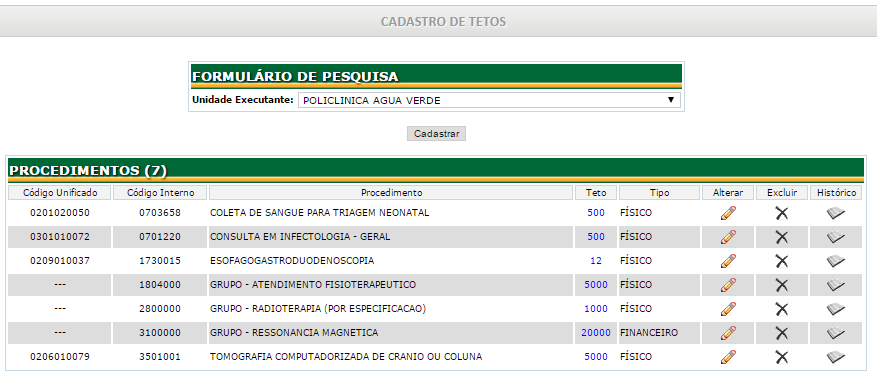The height and width of the screenshot is (378, 877).
Task: Edit the RESSONANCIA MAGNETICA group
Action: (728, 333)
